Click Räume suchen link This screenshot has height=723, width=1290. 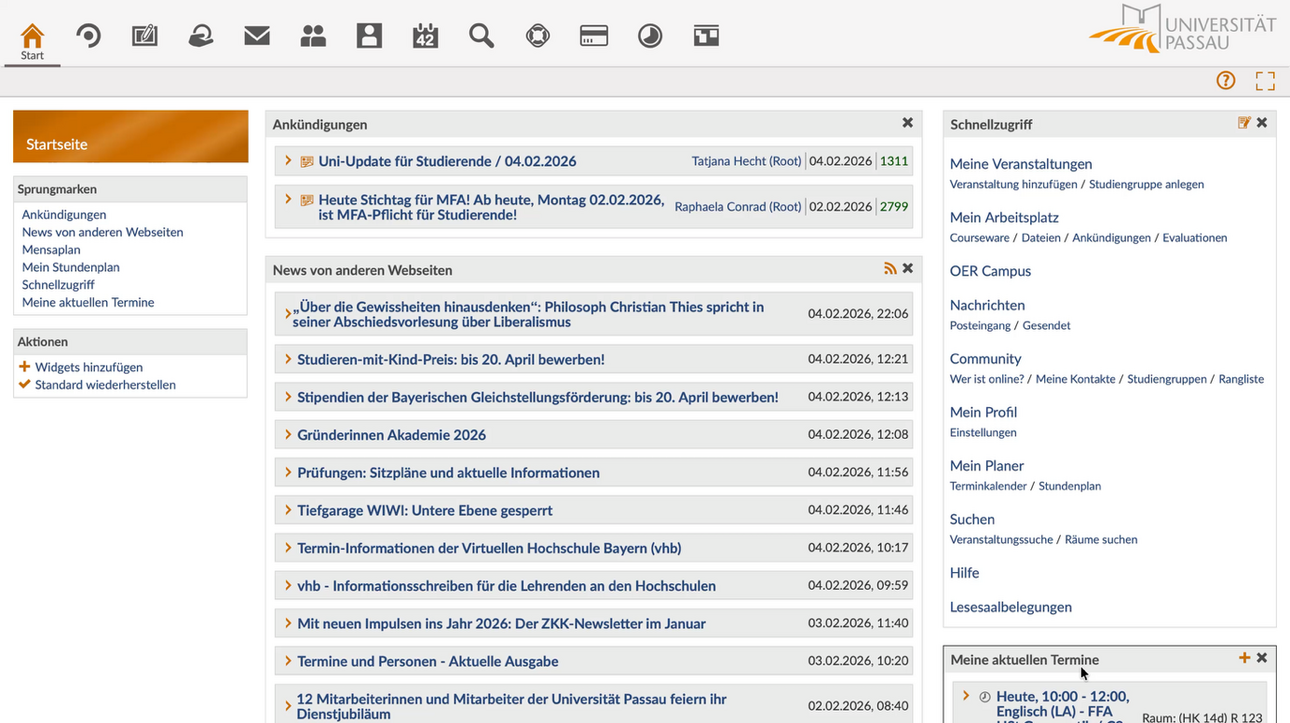(1101, 539)
